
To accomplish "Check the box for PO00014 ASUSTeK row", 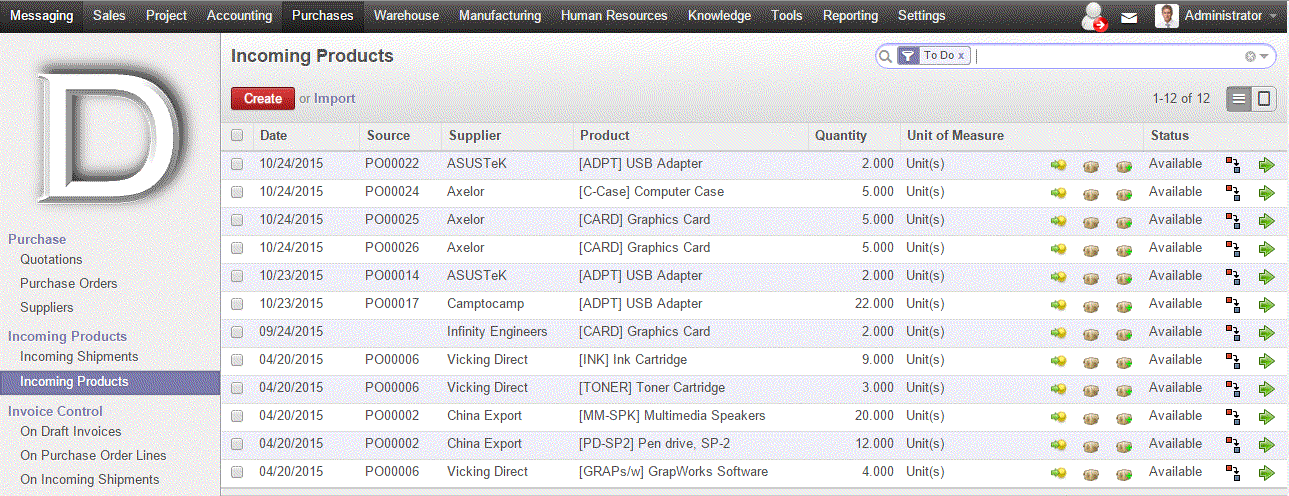I will click(237, 276).
